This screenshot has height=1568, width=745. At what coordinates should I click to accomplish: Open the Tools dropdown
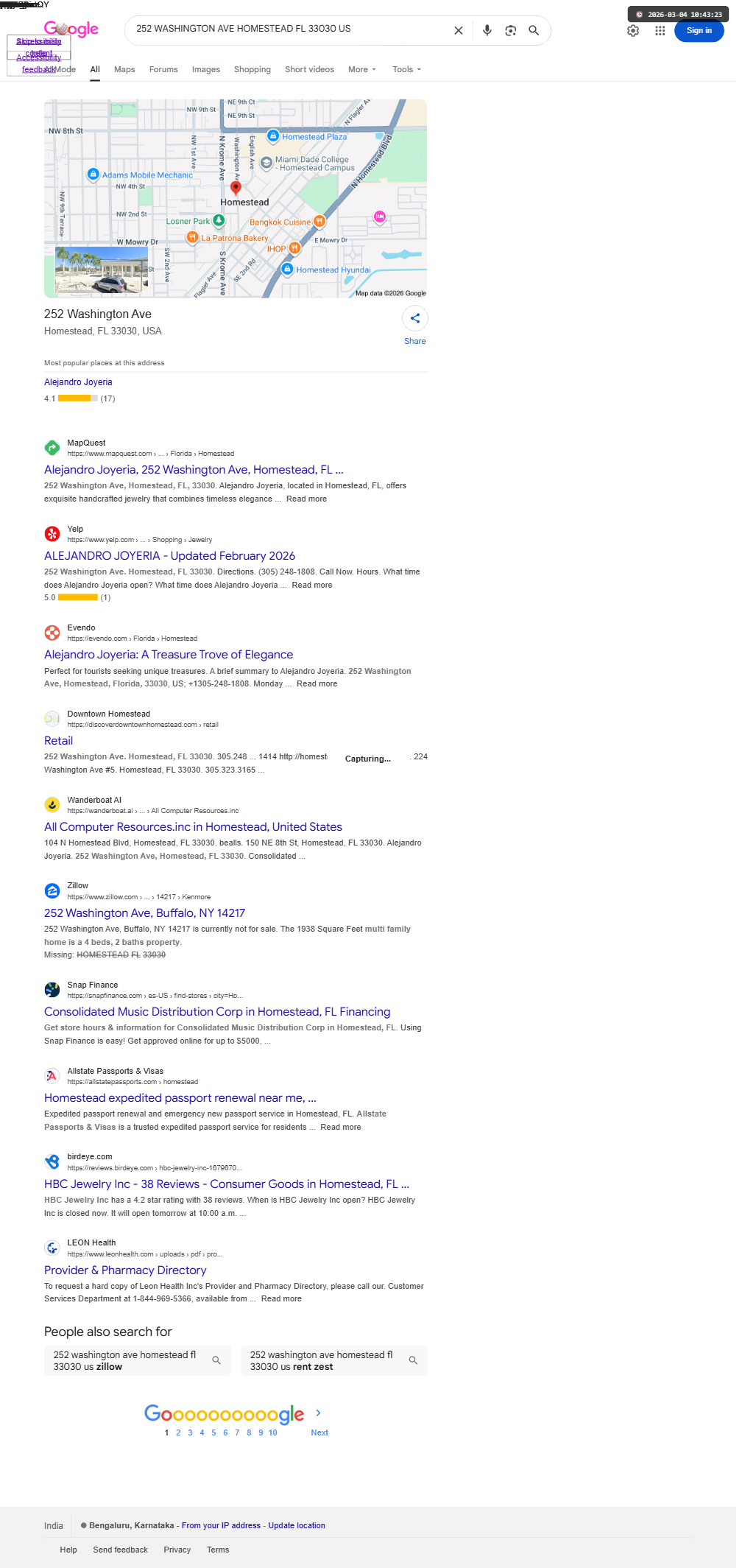(406, 69)
